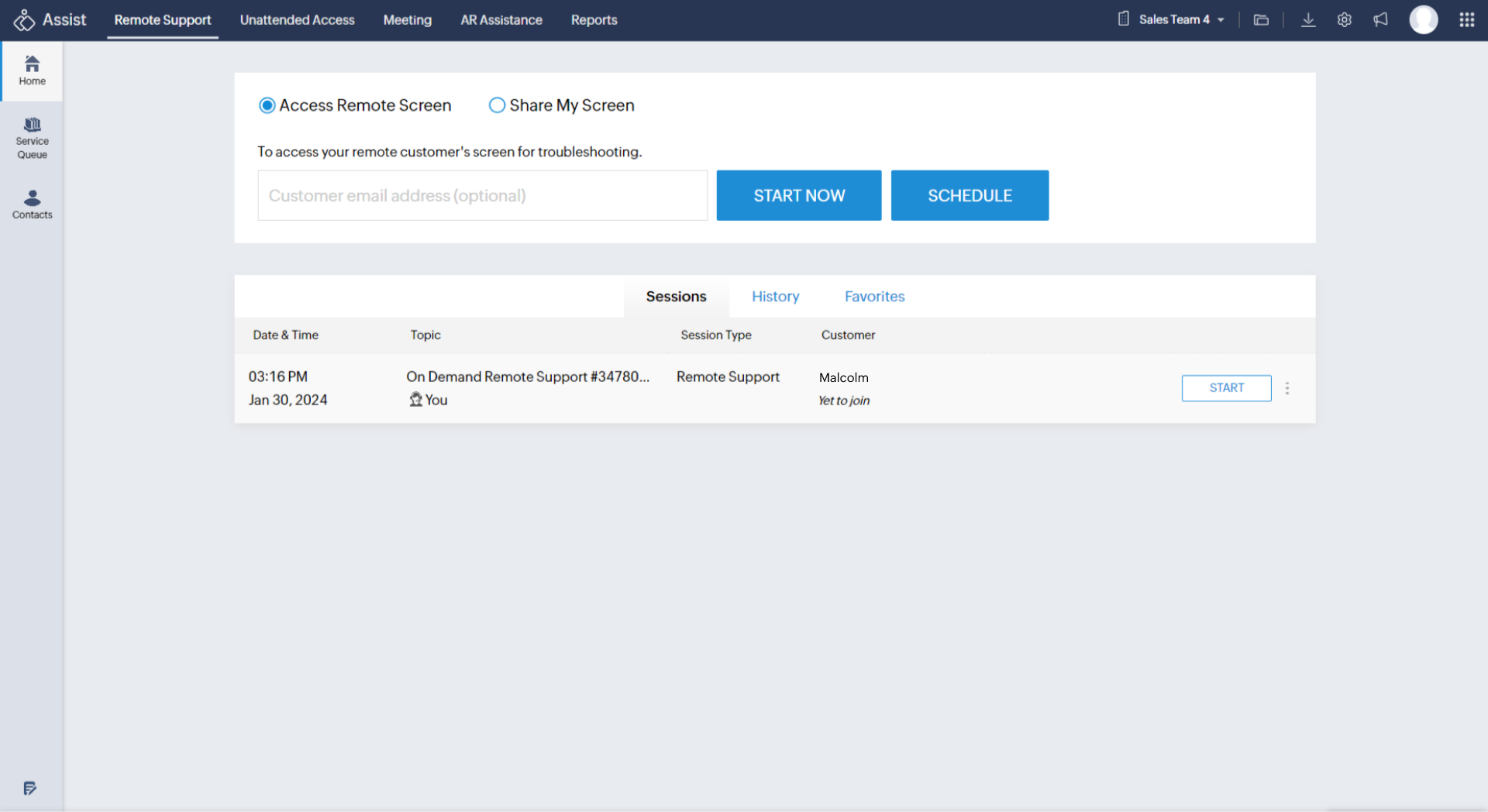Viewport: 1488px width, 812px height.
Task: Click the Assist logo icon
Action: point(24,20)
